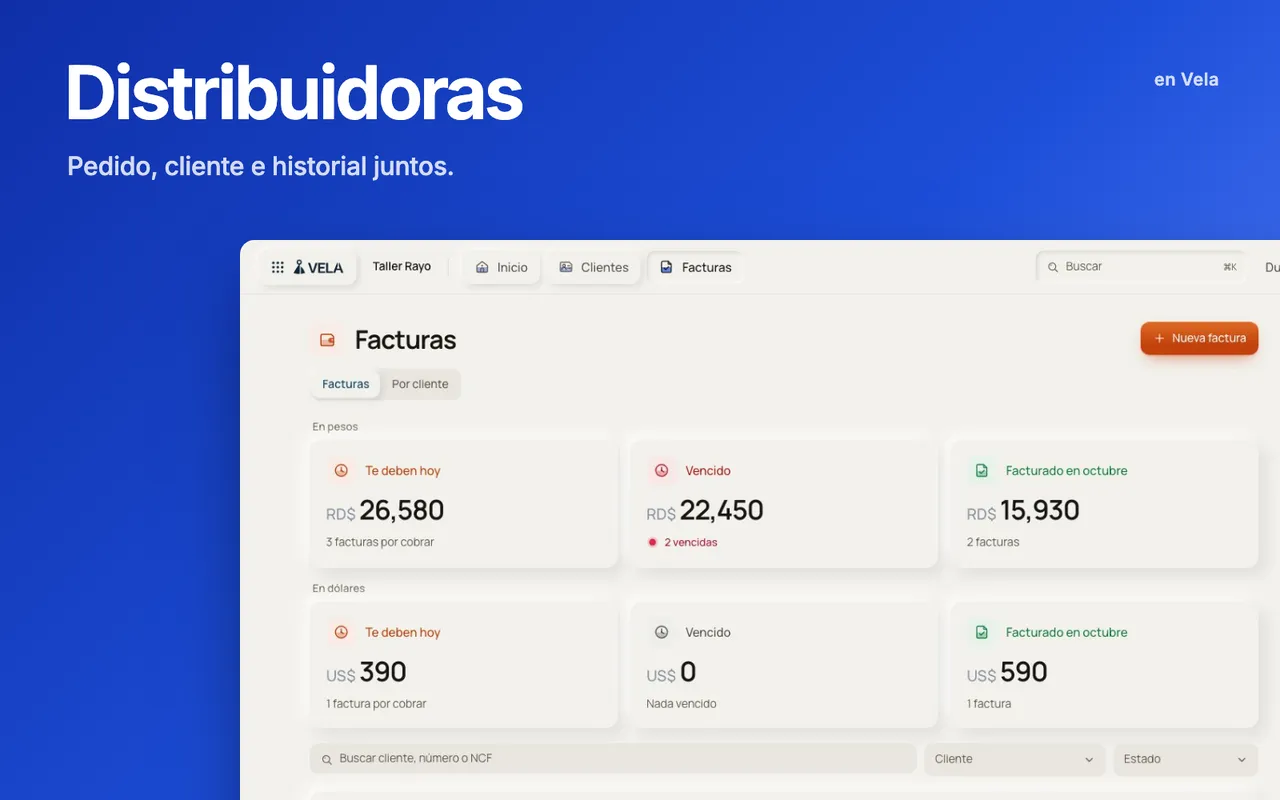Click the Nada vencido text
The height and width of the screenshot is (800, 1280).
pos(681,704)
